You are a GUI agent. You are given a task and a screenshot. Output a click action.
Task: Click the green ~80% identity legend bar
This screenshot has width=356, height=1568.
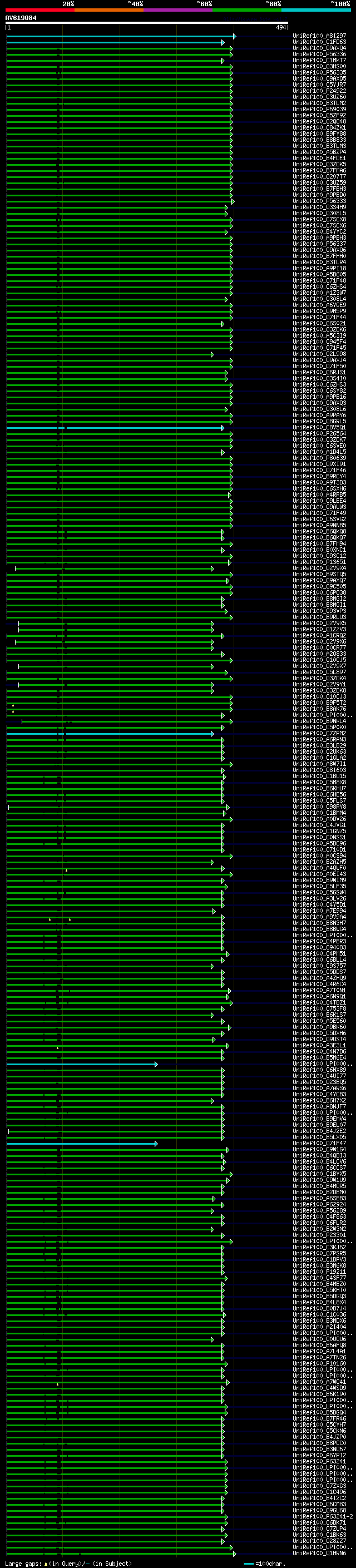click(x=247, y=10)
